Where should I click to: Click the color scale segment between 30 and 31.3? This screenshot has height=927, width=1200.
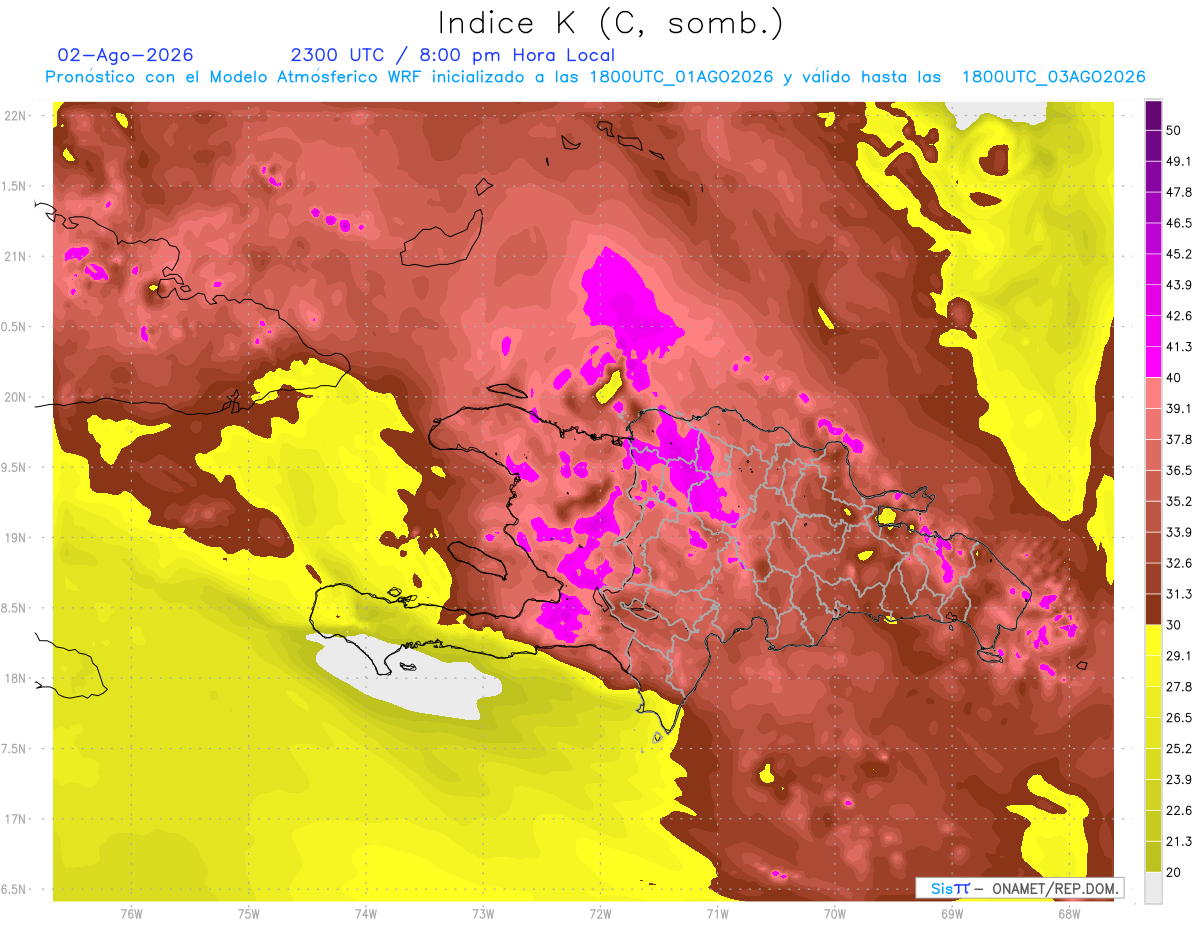(x=1154, y=609)
